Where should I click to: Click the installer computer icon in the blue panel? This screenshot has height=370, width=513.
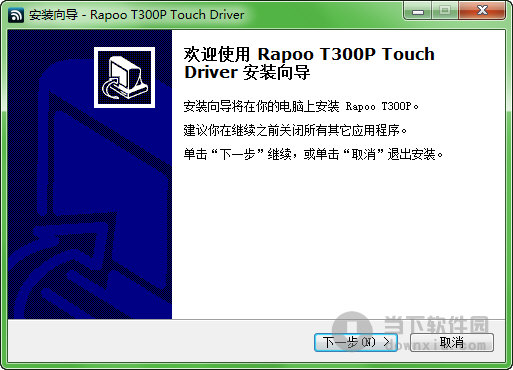click(124, 77)
